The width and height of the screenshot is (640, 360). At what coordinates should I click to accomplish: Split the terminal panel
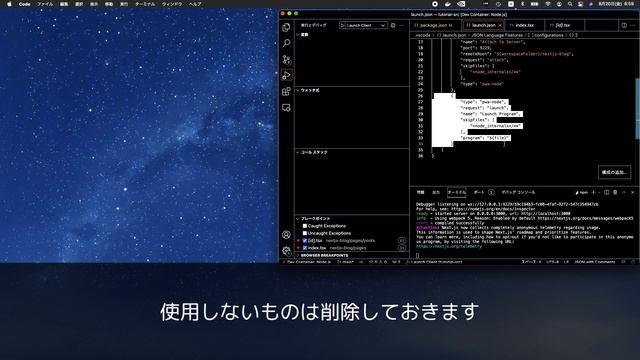pos(607,192)
